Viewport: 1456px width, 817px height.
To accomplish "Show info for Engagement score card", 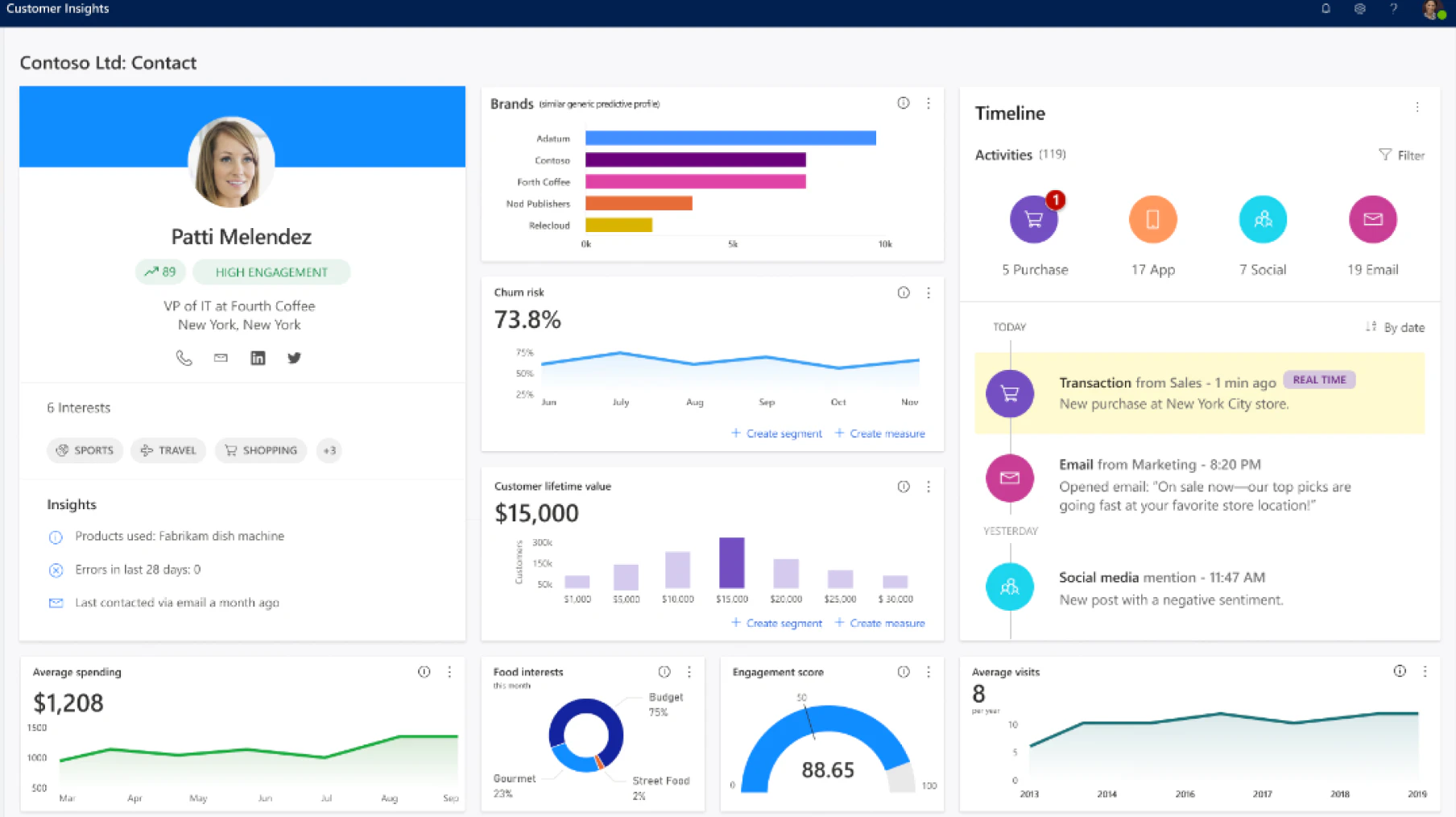I will point(904,671).
